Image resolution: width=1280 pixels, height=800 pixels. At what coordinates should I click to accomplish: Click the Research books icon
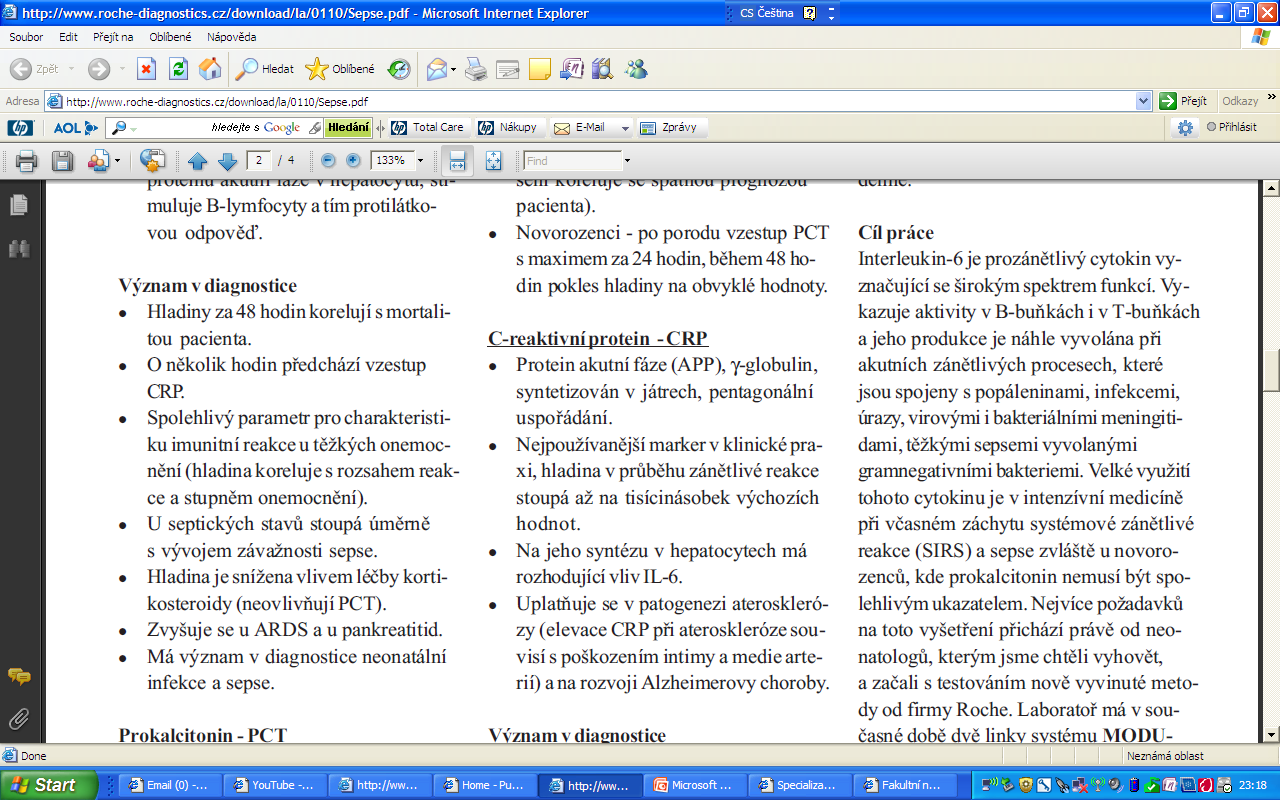tap(602, 69)
